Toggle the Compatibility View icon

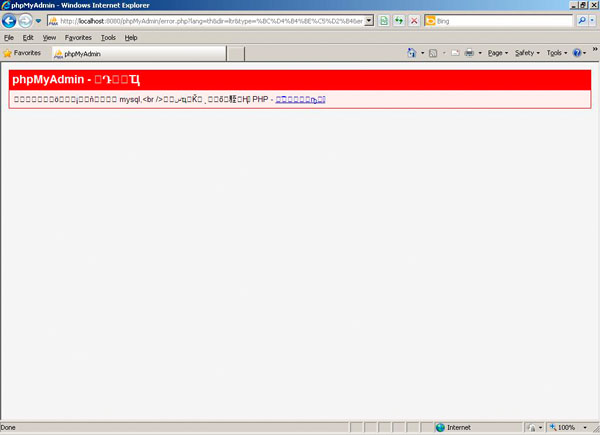click(384, 21)
